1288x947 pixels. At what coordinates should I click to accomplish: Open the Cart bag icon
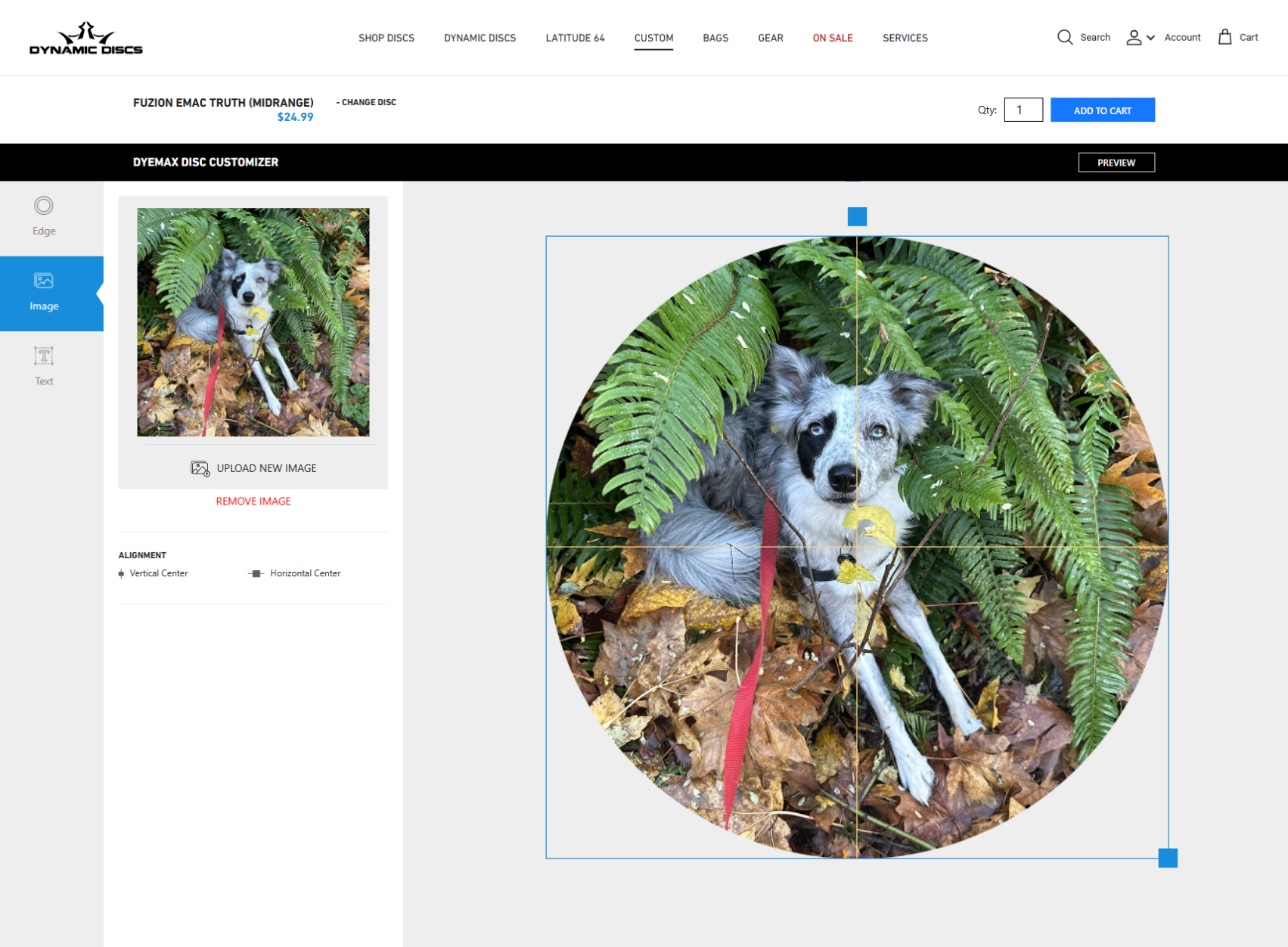coord(1225,36)
